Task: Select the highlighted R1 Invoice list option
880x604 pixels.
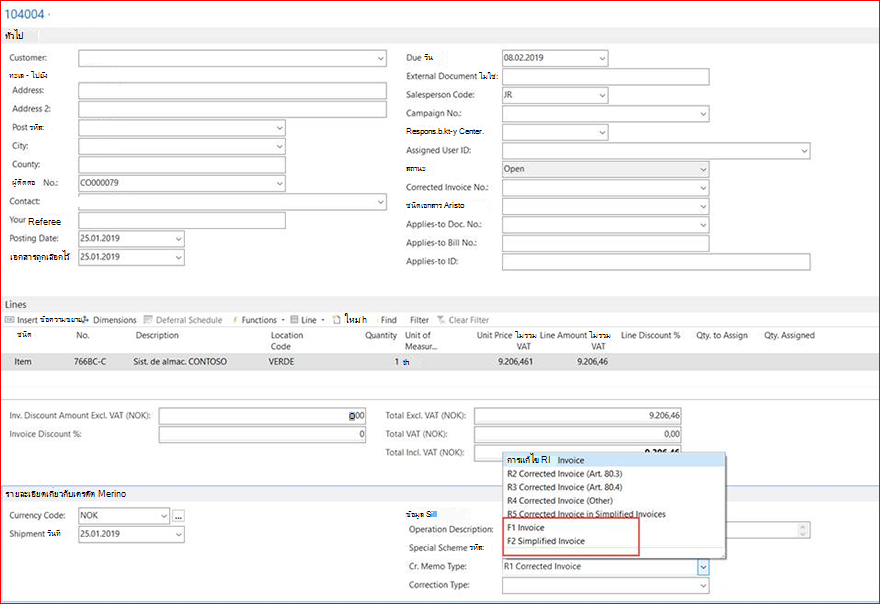Action: pyautogui.click(x=615, y=460)
